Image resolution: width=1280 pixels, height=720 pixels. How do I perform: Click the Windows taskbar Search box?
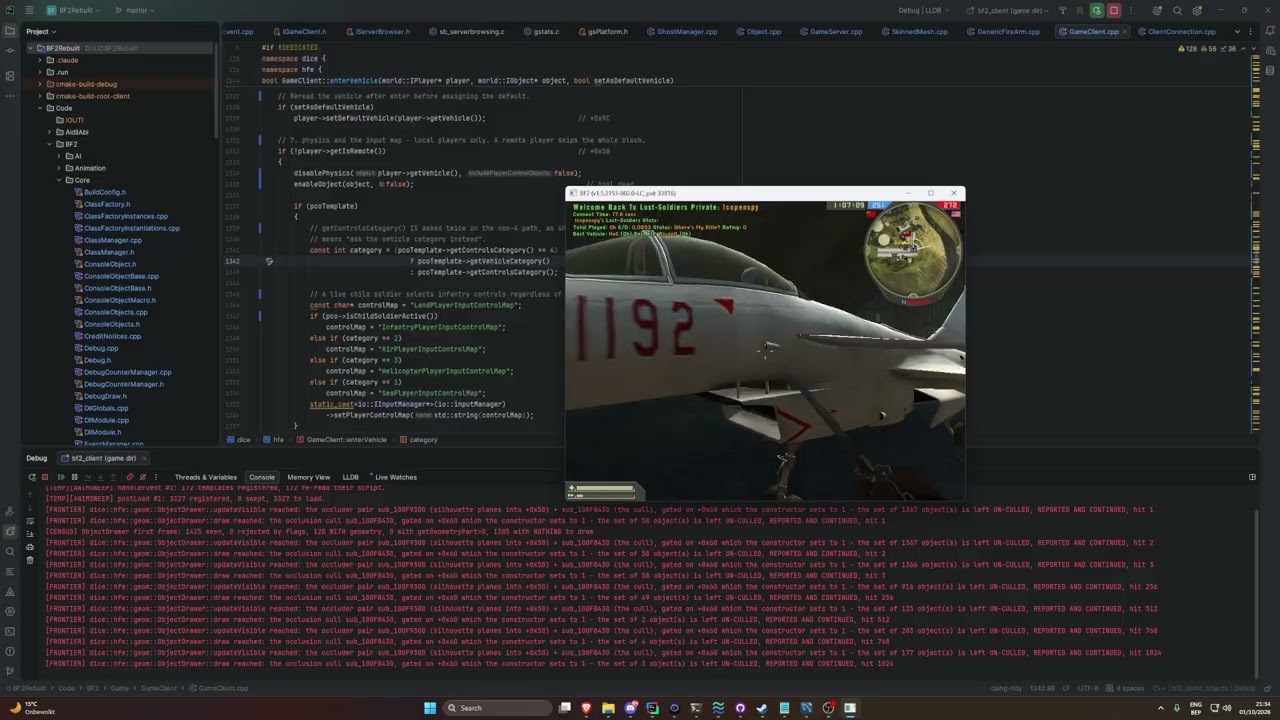coord(498,708)
